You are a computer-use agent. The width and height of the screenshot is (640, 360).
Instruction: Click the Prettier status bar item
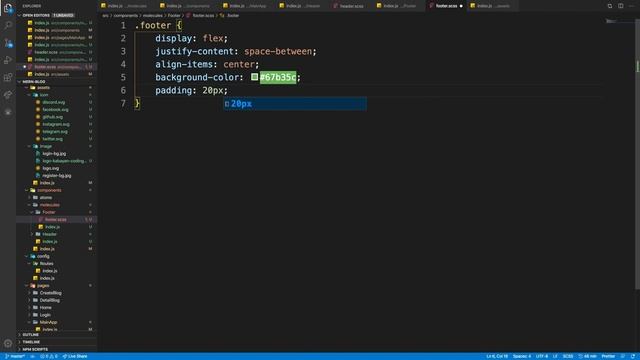click(608, 356)
